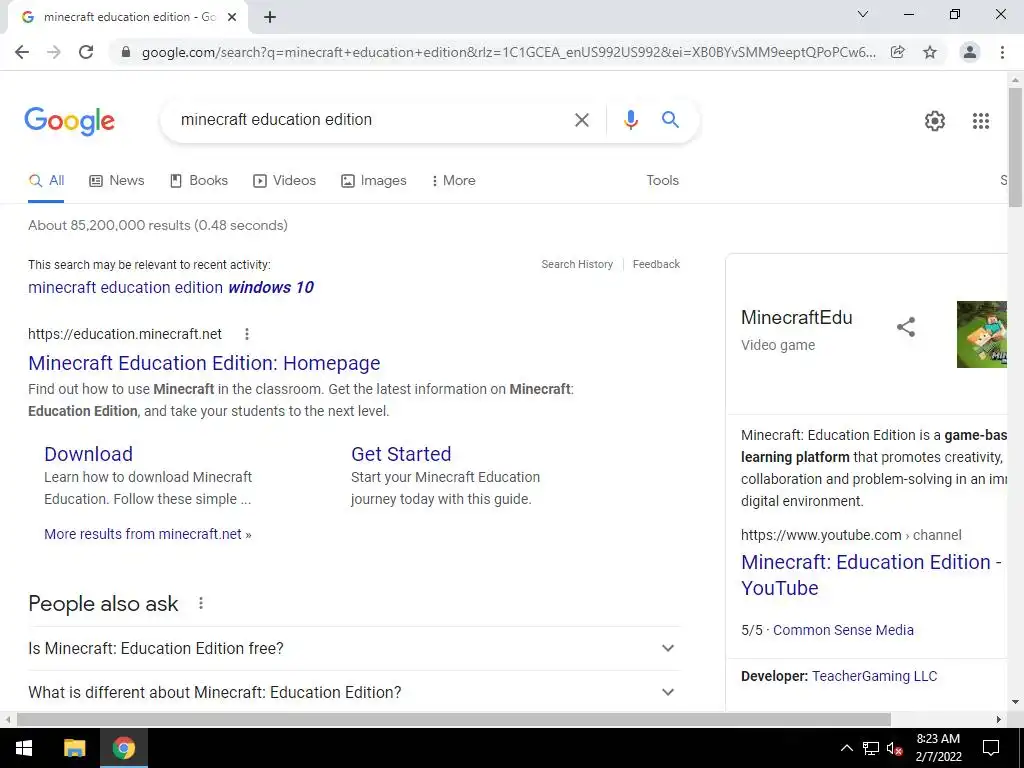Click the MinecraftEdu game thumbnail
The image size is (1024, 768).
982,334
